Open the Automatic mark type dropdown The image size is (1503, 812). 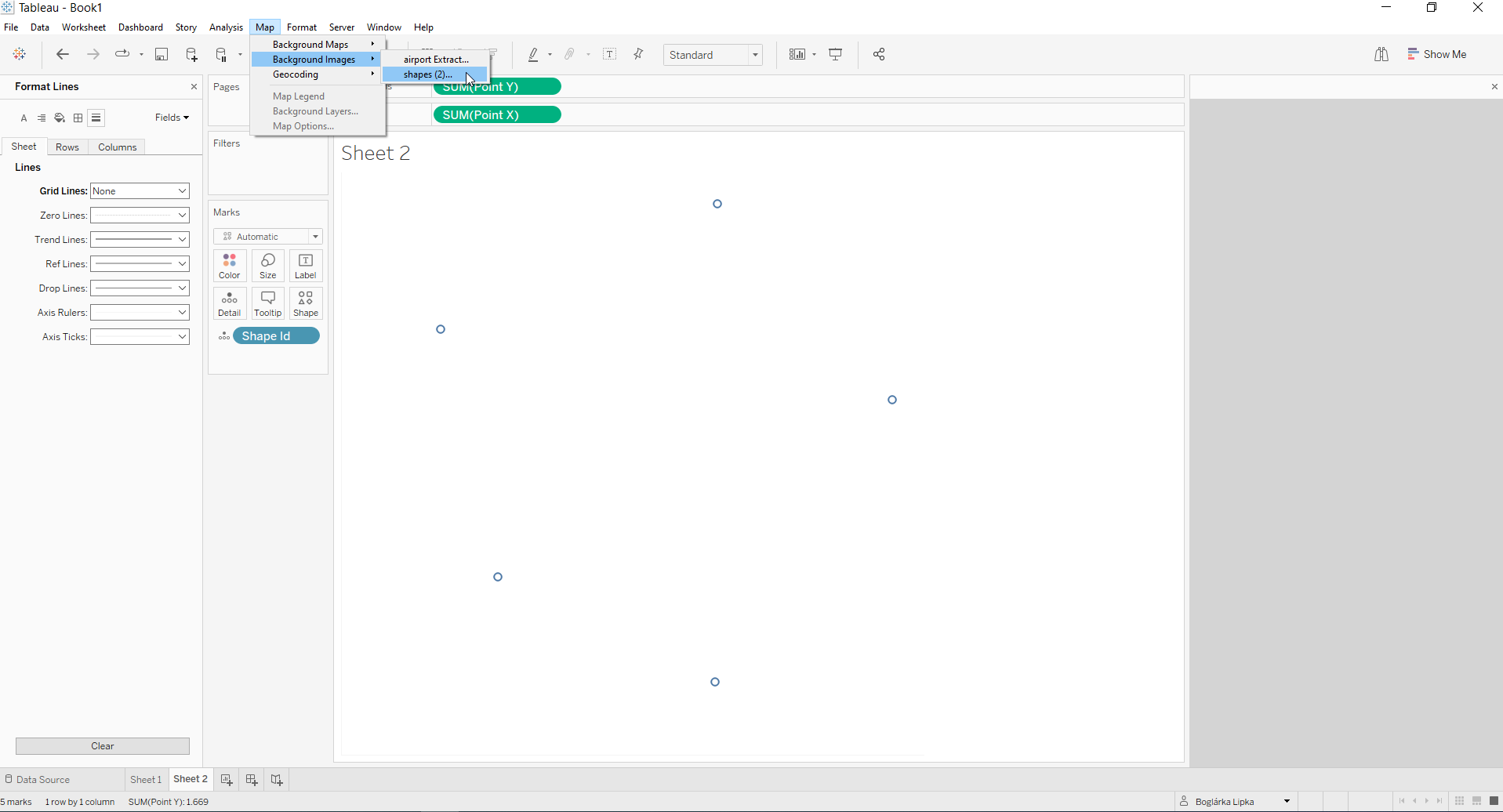click(x=268, y=237)
